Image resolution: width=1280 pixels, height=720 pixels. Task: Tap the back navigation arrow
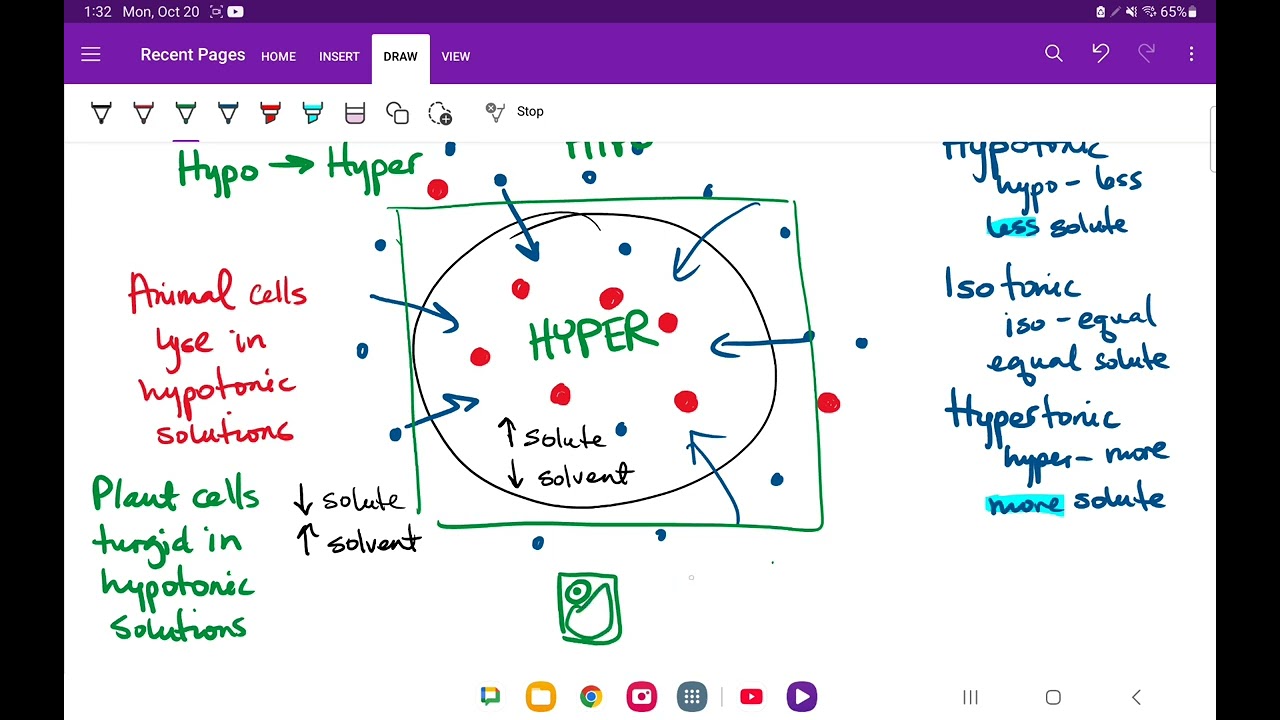pos(1136,697)
